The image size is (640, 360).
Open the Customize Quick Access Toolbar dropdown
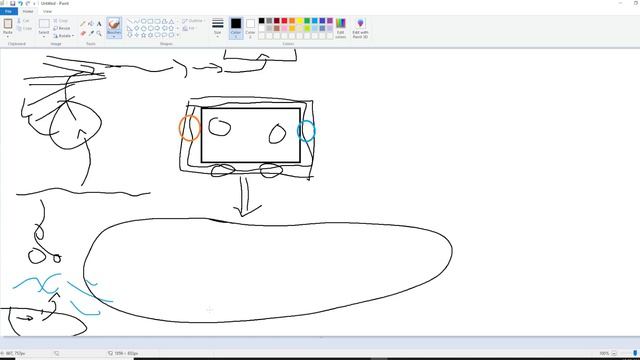34,4
